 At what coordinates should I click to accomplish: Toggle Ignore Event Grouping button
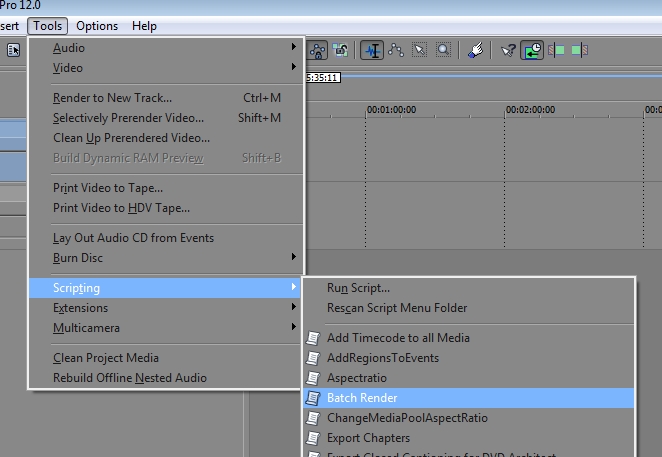(341, 50)
